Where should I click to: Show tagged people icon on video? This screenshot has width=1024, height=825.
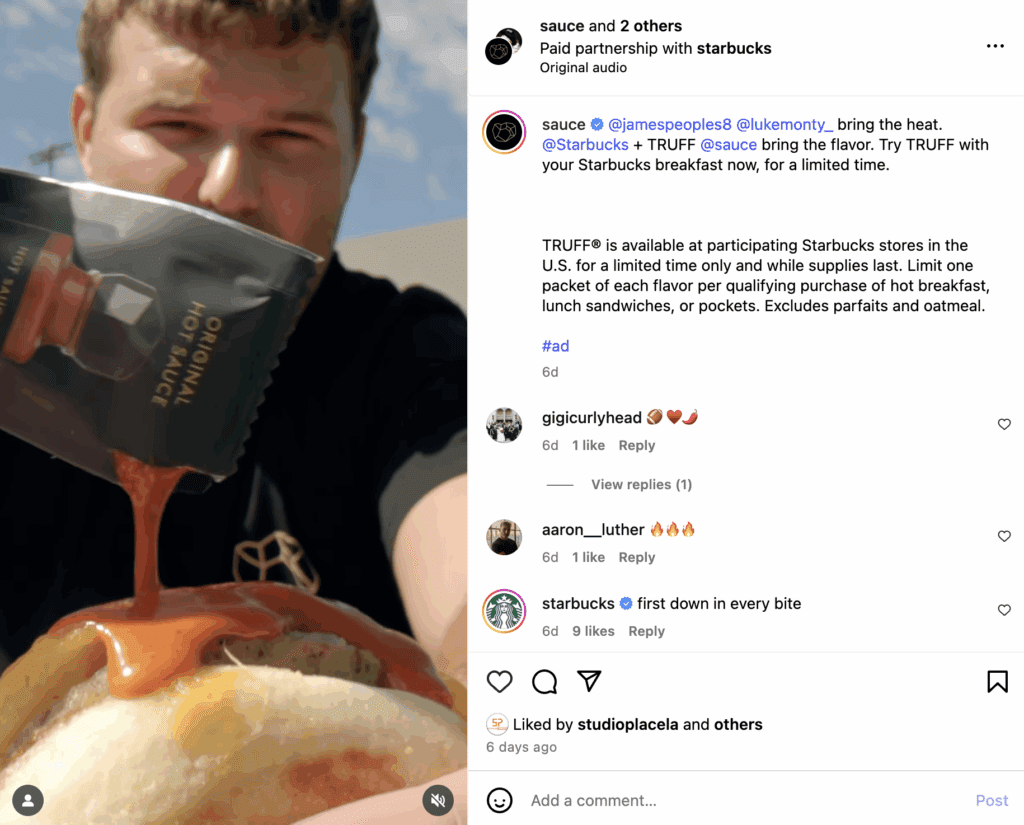pos(28,800)
